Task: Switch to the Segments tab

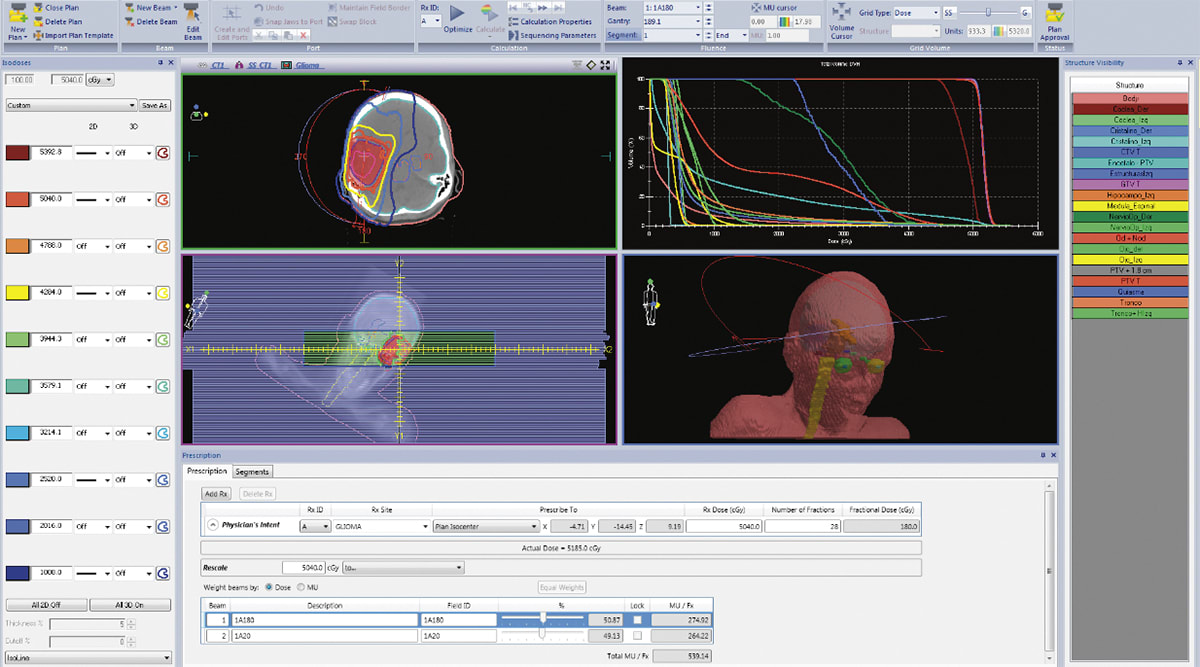Action: (252, 471)
